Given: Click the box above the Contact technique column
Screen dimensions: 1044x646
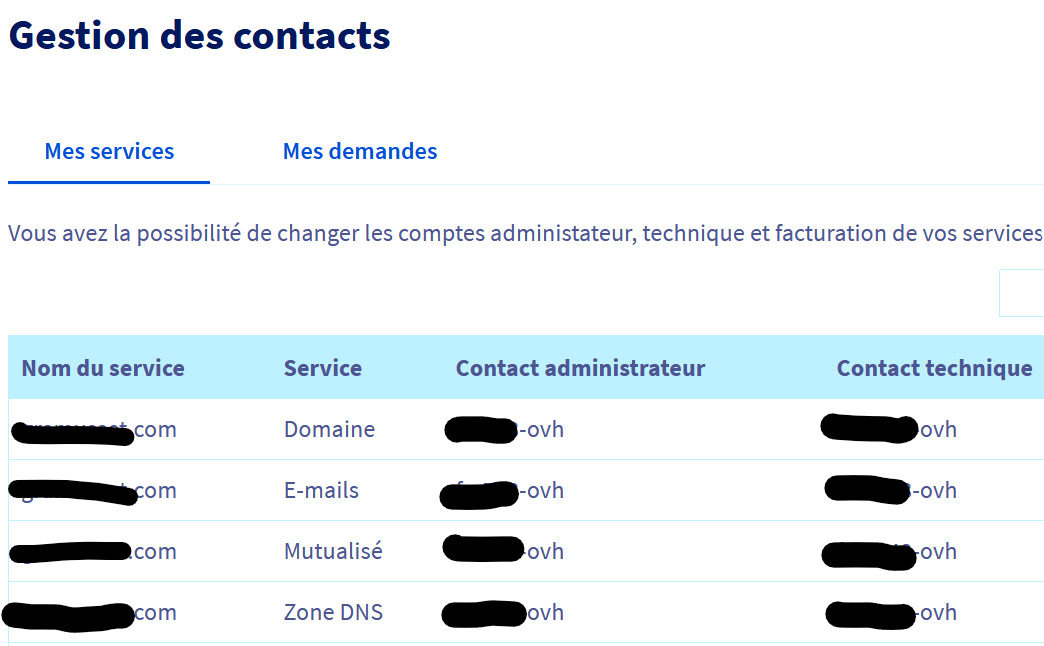Looking at the screenshot, I should pyautogui.click(x=1021, y=293).
